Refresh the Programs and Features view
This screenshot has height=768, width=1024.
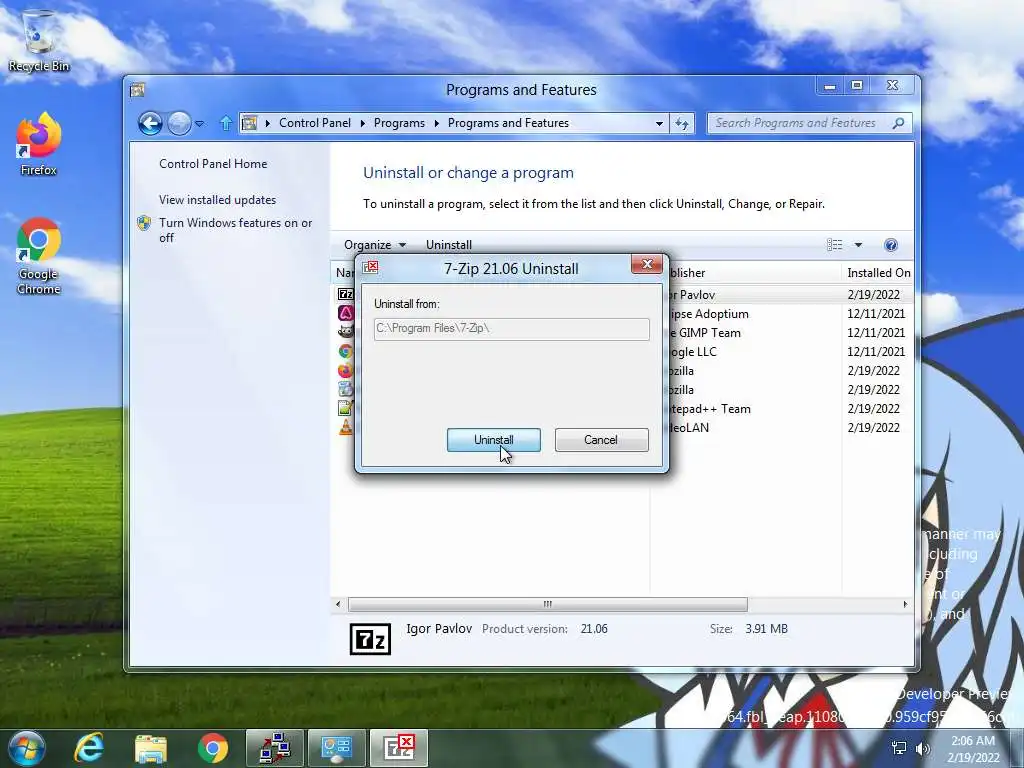click(x=682, y=123)
